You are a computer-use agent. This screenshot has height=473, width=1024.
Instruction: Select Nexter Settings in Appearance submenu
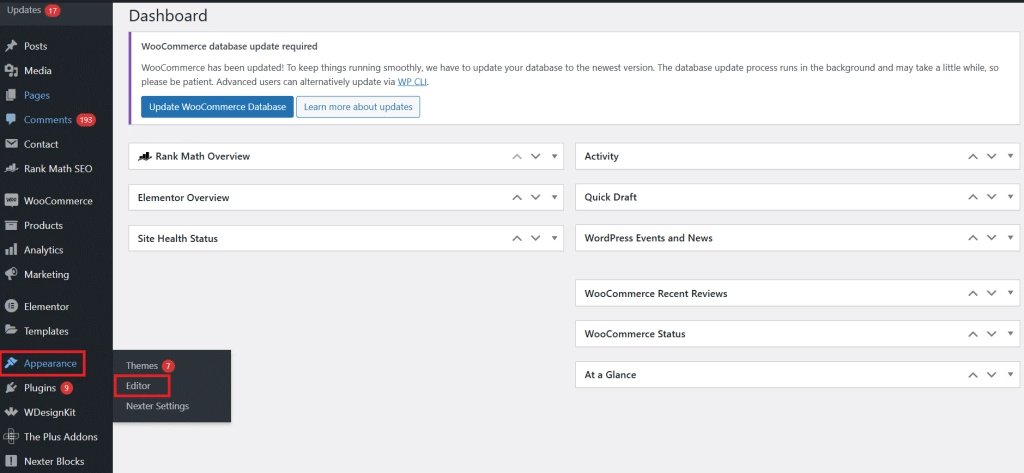(x=157, y=406)
